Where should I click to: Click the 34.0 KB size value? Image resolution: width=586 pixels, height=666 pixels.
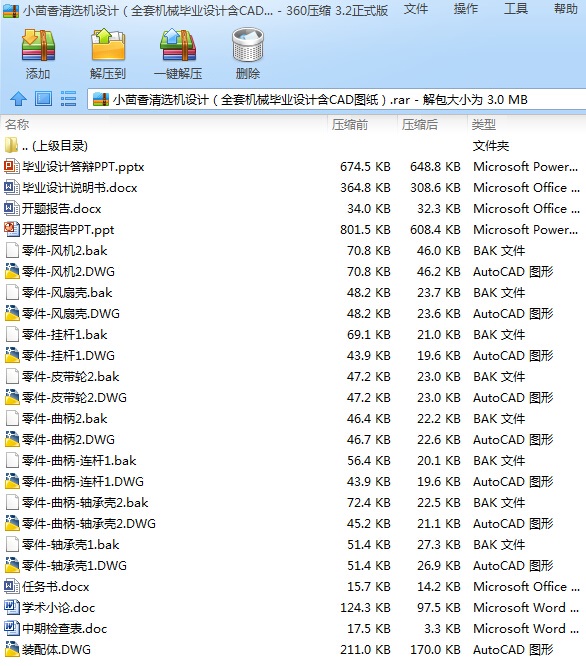[369, 209]
